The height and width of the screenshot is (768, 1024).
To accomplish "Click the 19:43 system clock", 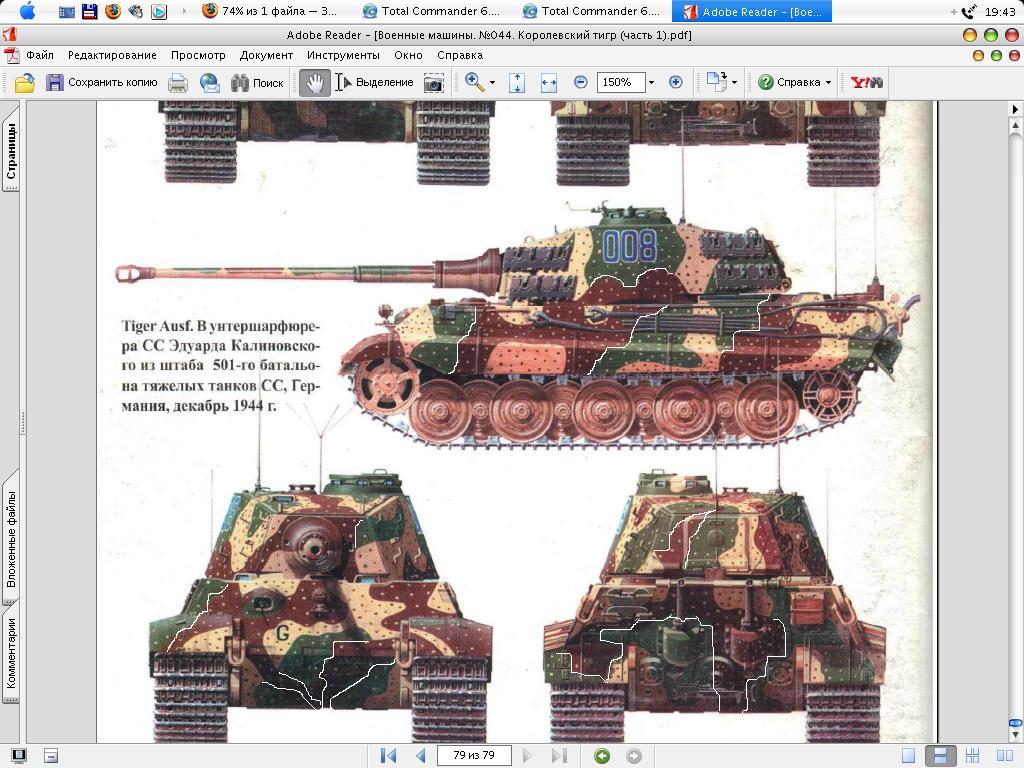I will point(999,11).
